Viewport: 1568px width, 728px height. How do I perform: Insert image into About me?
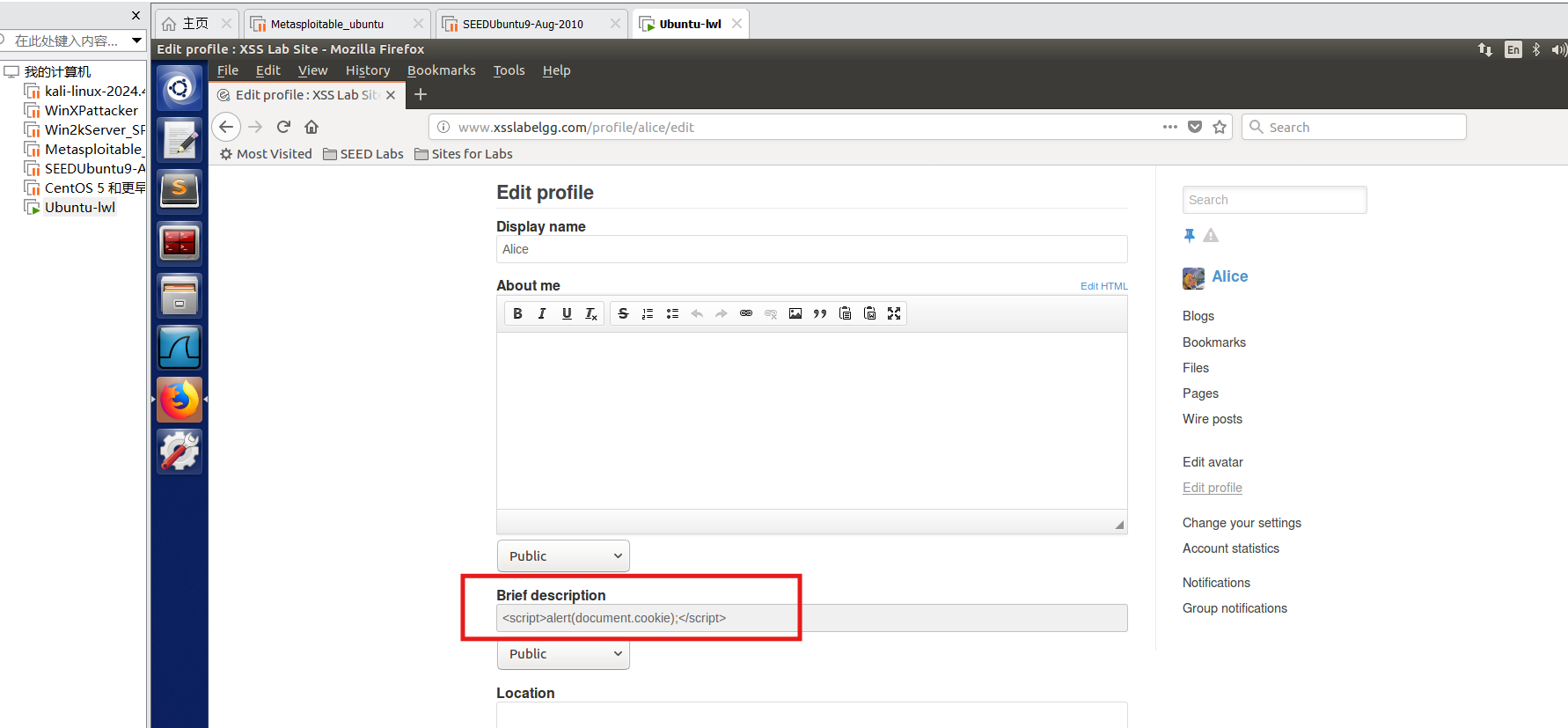[795, 313]
